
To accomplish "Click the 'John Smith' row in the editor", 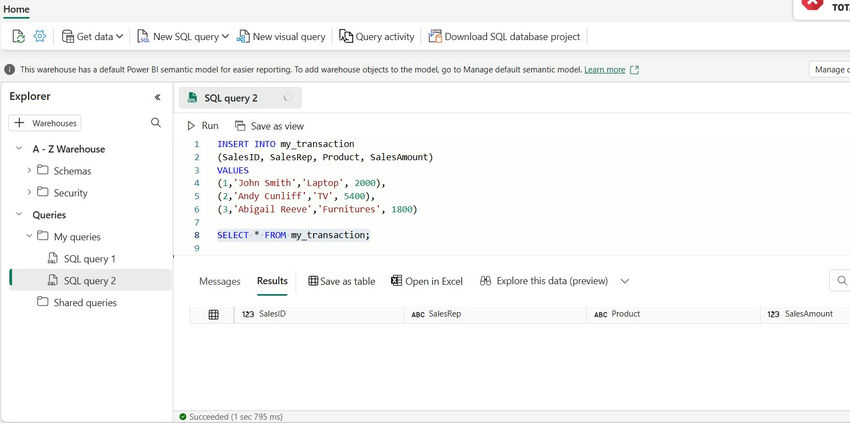I will coord(301,183).
